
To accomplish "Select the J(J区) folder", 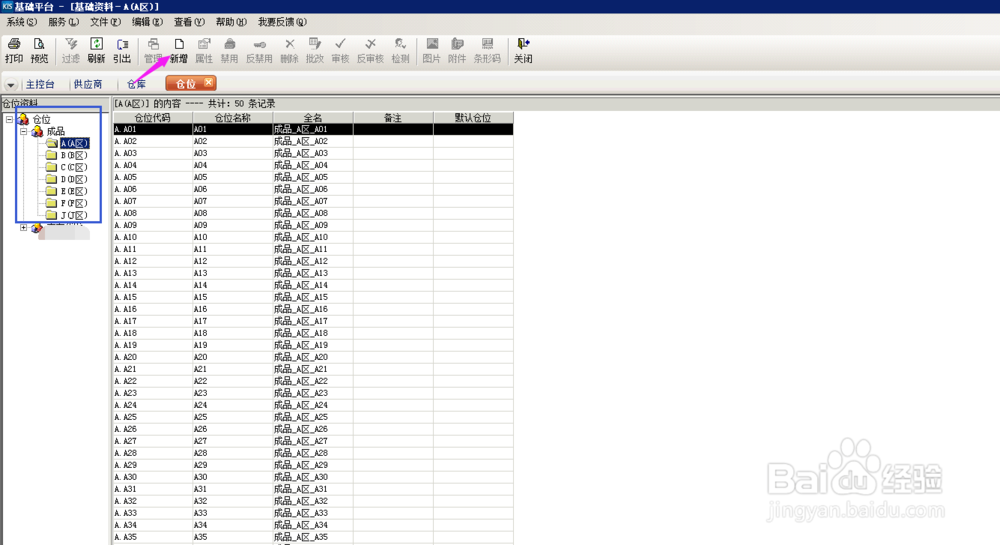I will 74,215.
